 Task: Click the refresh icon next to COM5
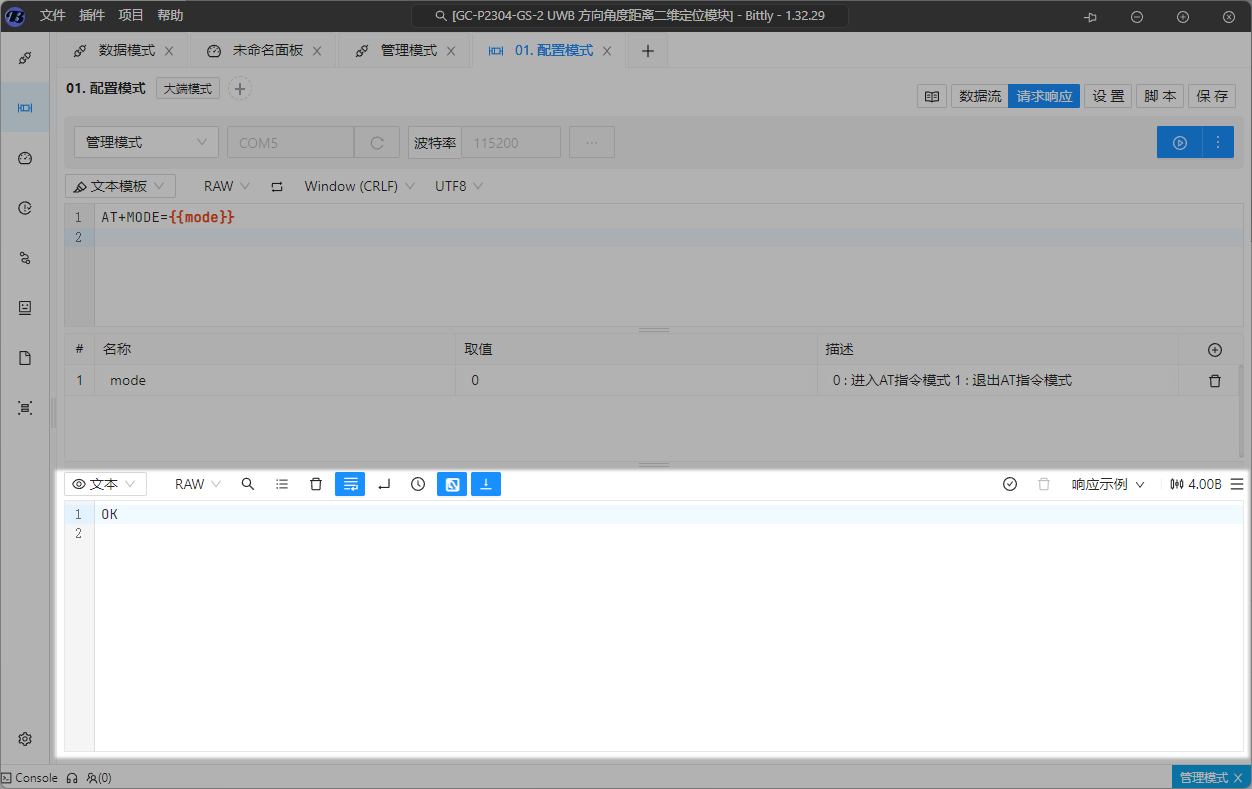pos(377,143)
